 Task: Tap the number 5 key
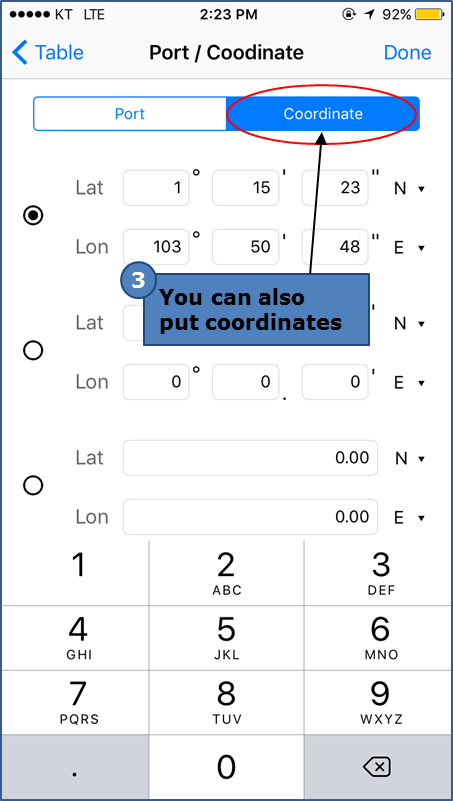click(x=226, y=638)
